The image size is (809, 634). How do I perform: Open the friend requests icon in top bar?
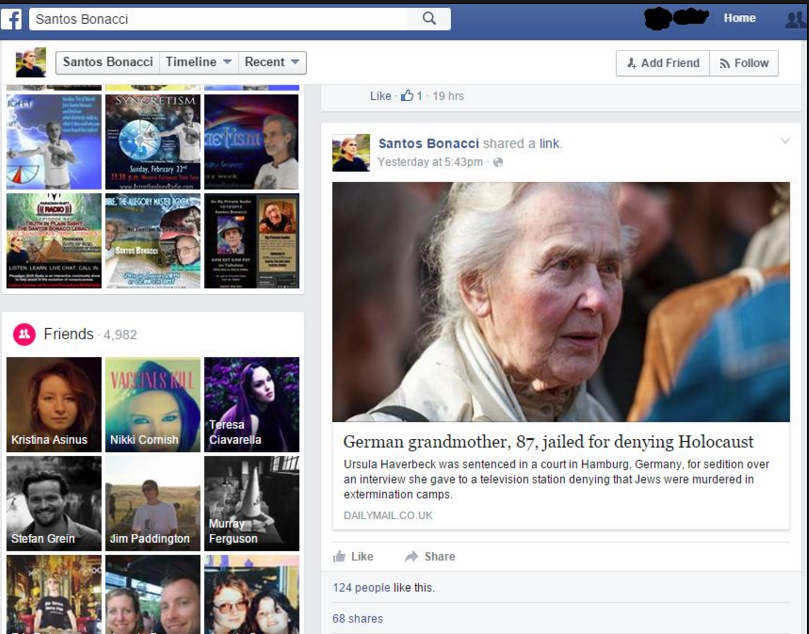click(x=796, y=20)
